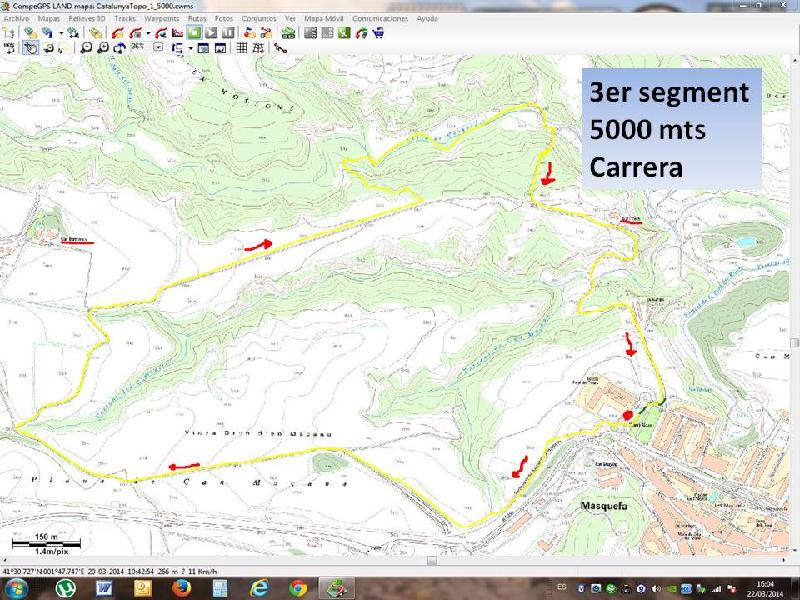This screenshot has height=600, width=800.
Task: Click the shopping cart icon
Action: click(x=378, y=33)
